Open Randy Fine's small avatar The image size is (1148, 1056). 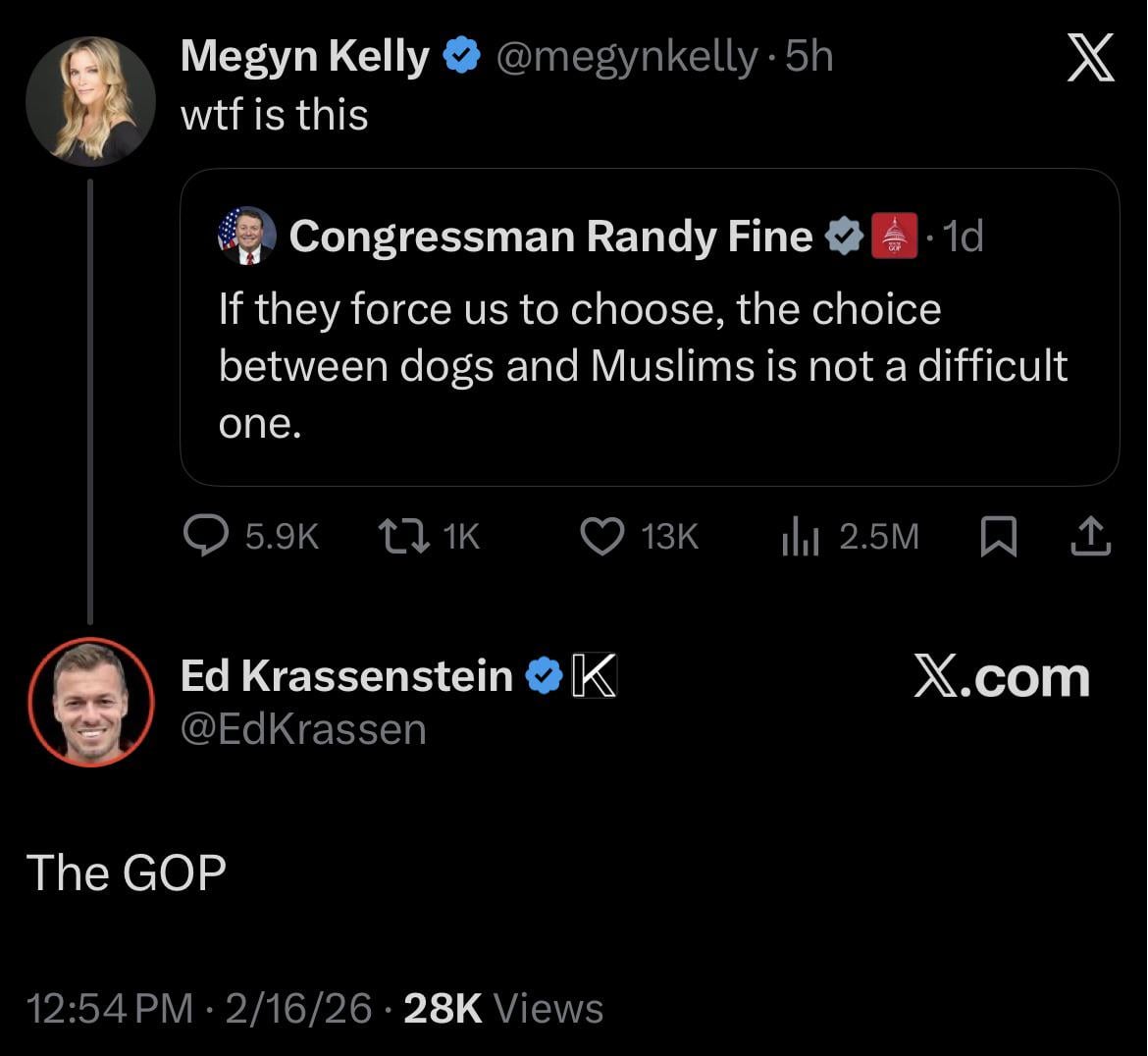[x=246, y=236]
